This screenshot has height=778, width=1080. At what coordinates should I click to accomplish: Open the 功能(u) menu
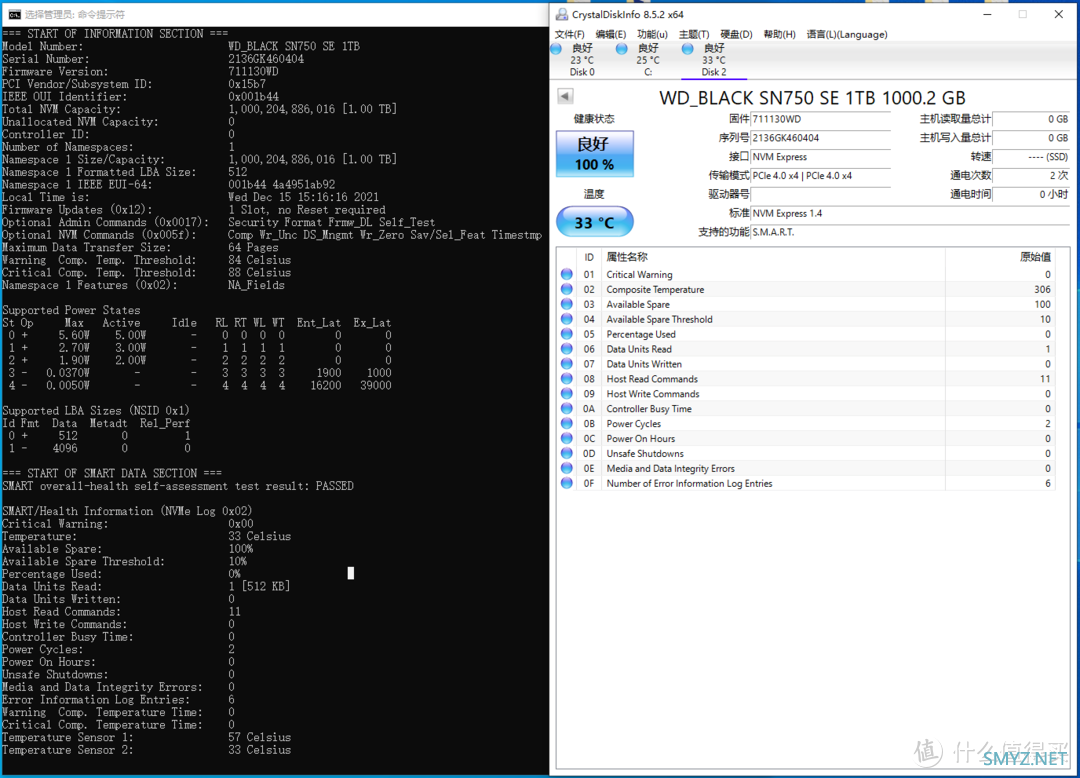[x=652, y=34]
